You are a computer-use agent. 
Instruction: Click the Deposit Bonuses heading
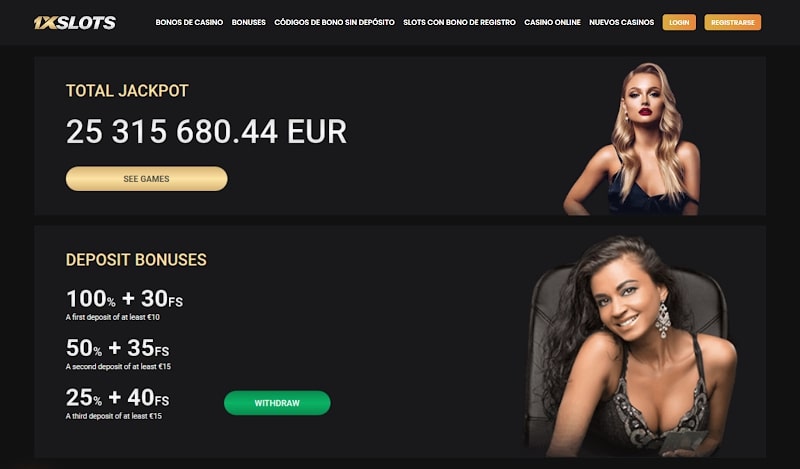coord(136,260)
